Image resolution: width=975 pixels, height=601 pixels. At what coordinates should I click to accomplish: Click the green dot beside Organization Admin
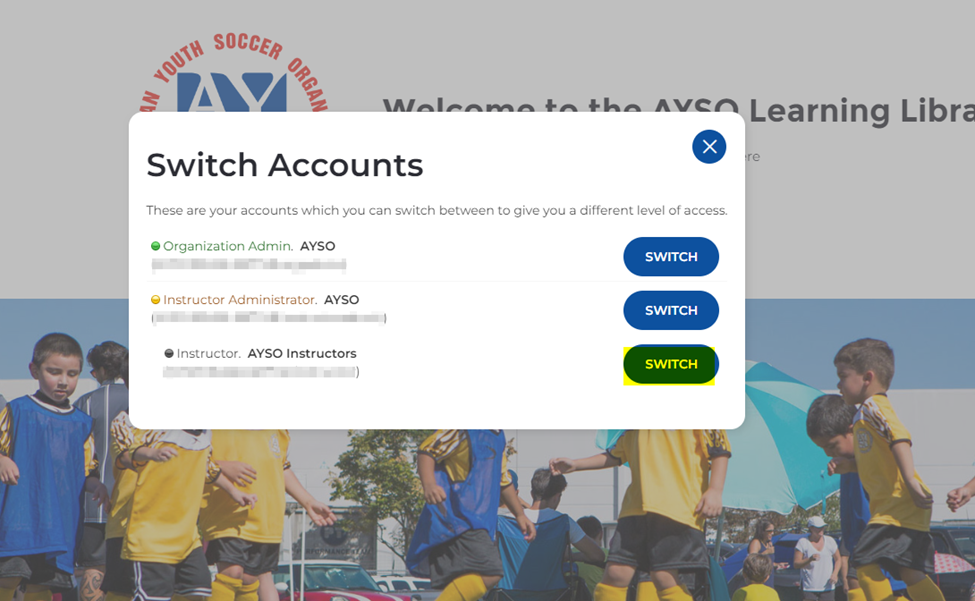click(155, 246)
